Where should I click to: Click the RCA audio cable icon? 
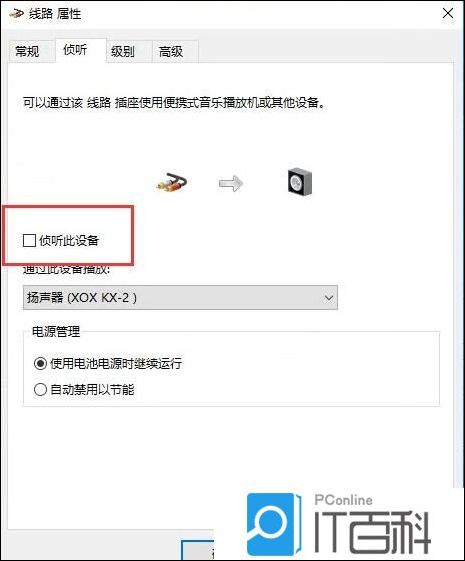click(172, 183)
